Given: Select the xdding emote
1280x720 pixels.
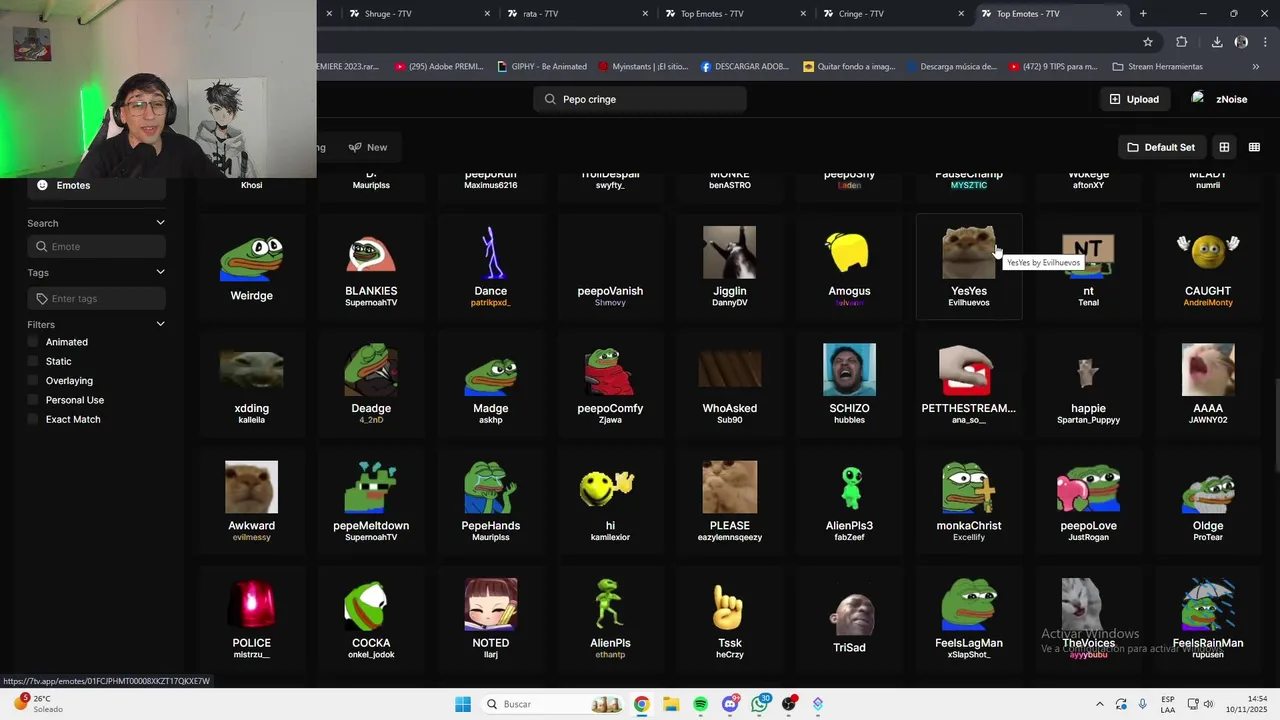Looking at the screenshot, I should (x=251, y=383).
